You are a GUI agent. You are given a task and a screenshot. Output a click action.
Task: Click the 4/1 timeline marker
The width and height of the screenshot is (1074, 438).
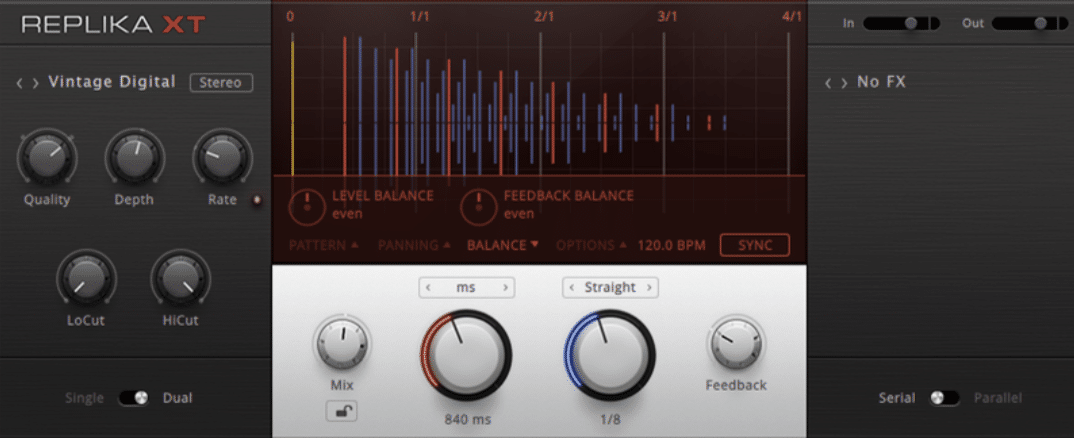[x=792, y=16]
